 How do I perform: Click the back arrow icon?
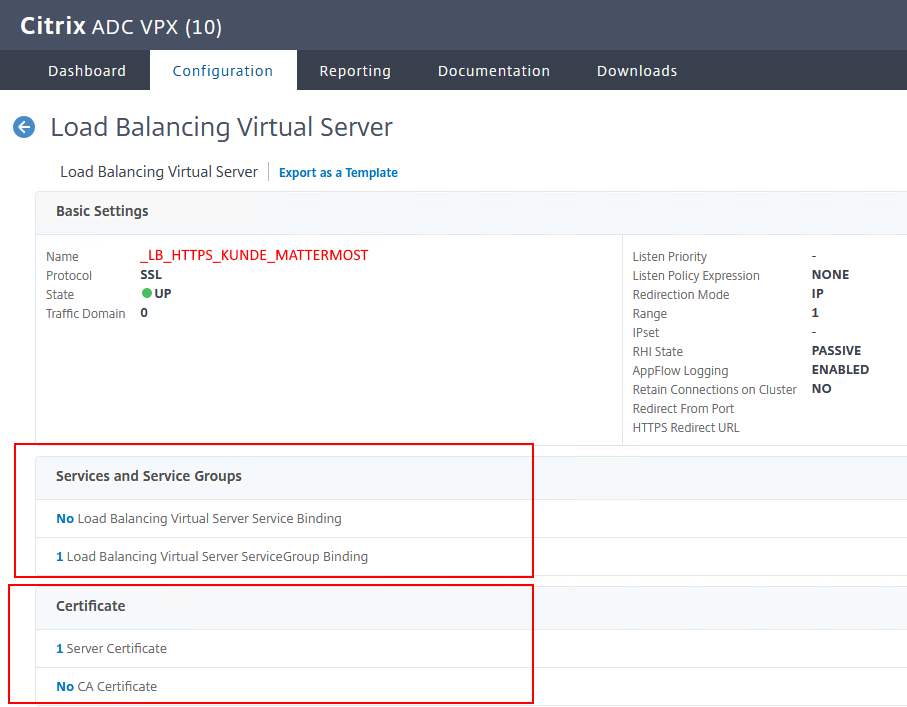[x=24, y=127]
